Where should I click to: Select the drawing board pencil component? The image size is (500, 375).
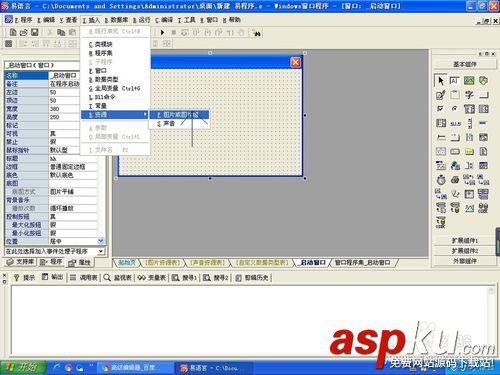441,95
